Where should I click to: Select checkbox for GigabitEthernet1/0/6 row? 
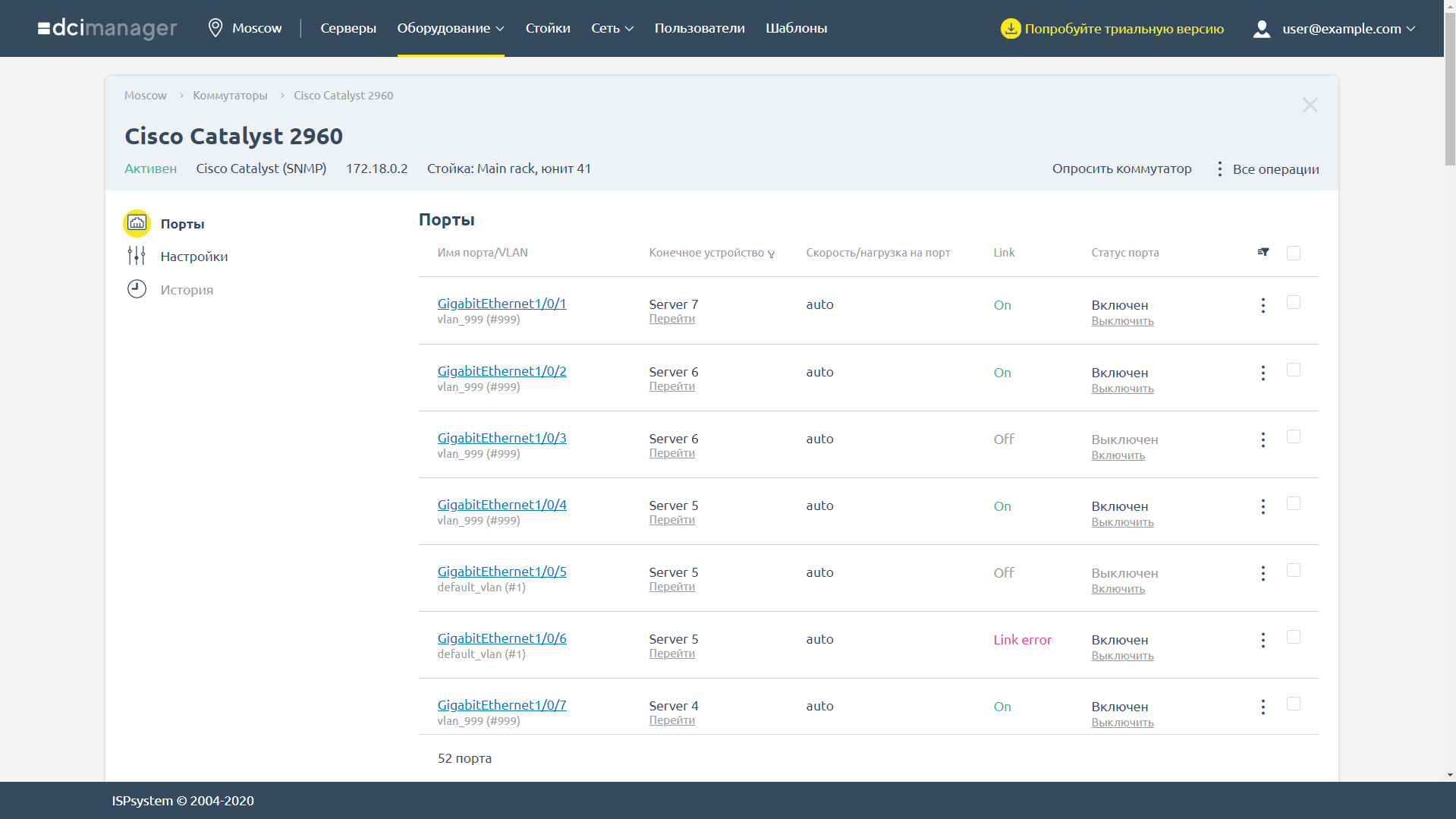pyautogui.click(x=1294, y=637)
